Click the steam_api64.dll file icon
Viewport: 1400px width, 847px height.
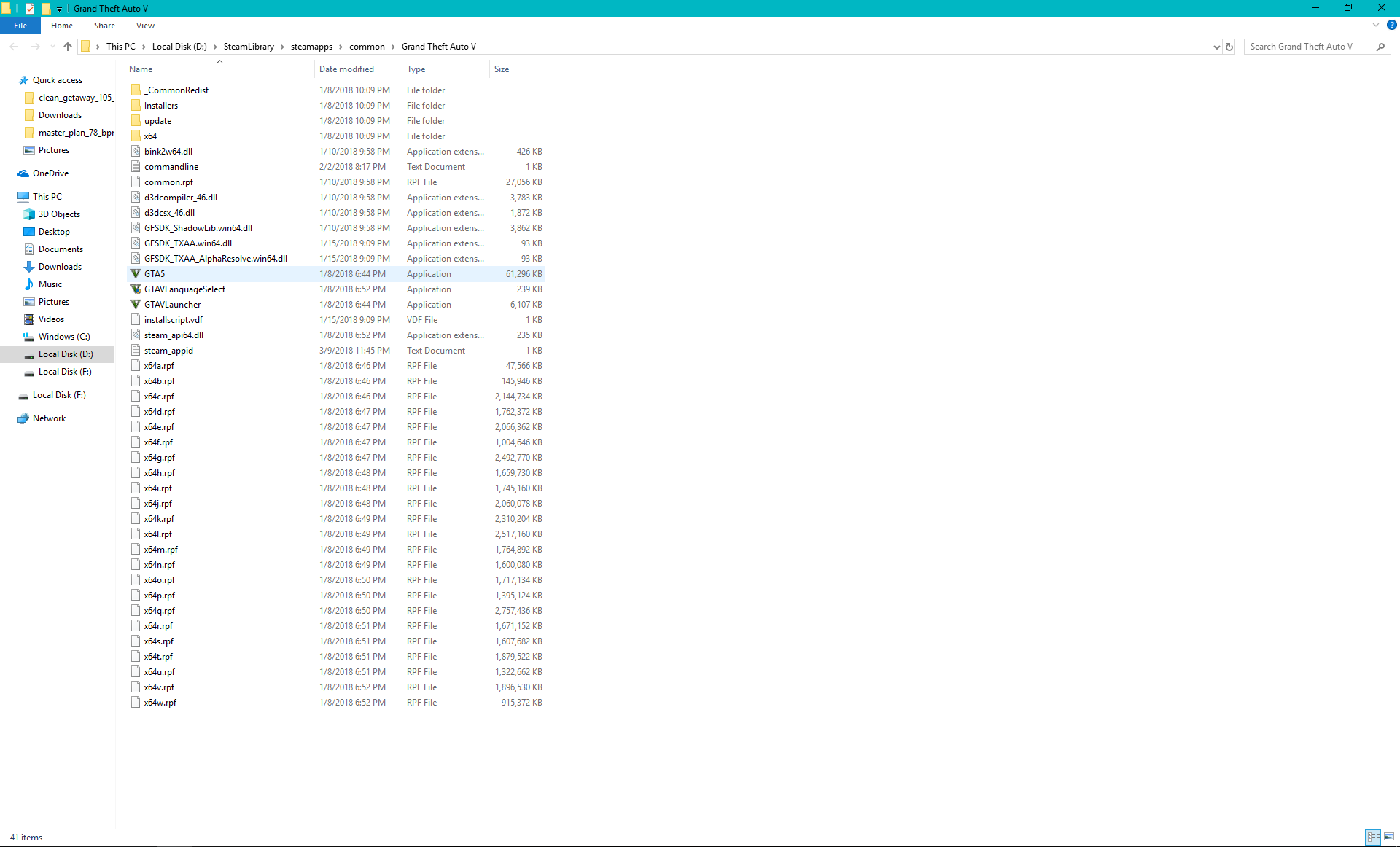pos(136,335)
